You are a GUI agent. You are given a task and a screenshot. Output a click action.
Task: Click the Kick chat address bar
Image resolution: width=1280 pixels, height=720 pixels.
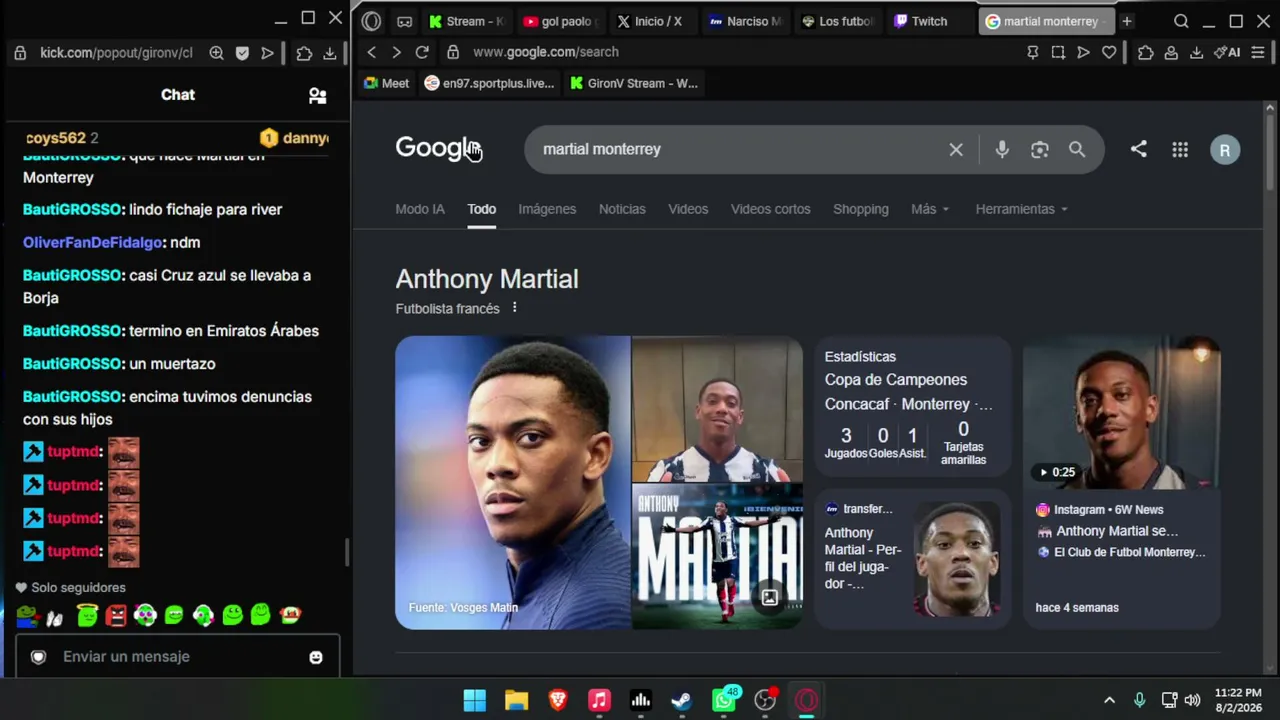click(116, 53)
